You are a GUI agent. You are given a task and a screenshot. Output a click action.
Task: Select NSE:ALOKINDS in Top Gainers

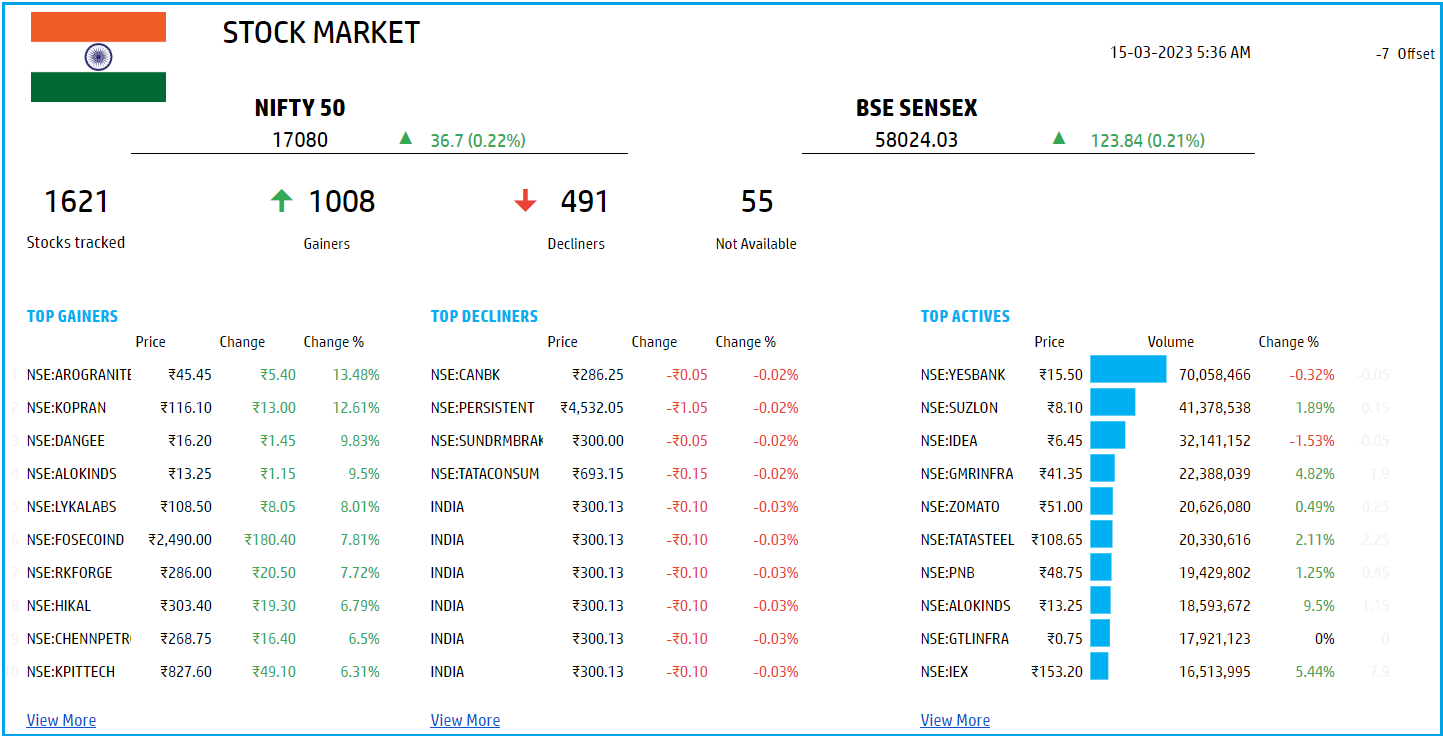(72, 474)
